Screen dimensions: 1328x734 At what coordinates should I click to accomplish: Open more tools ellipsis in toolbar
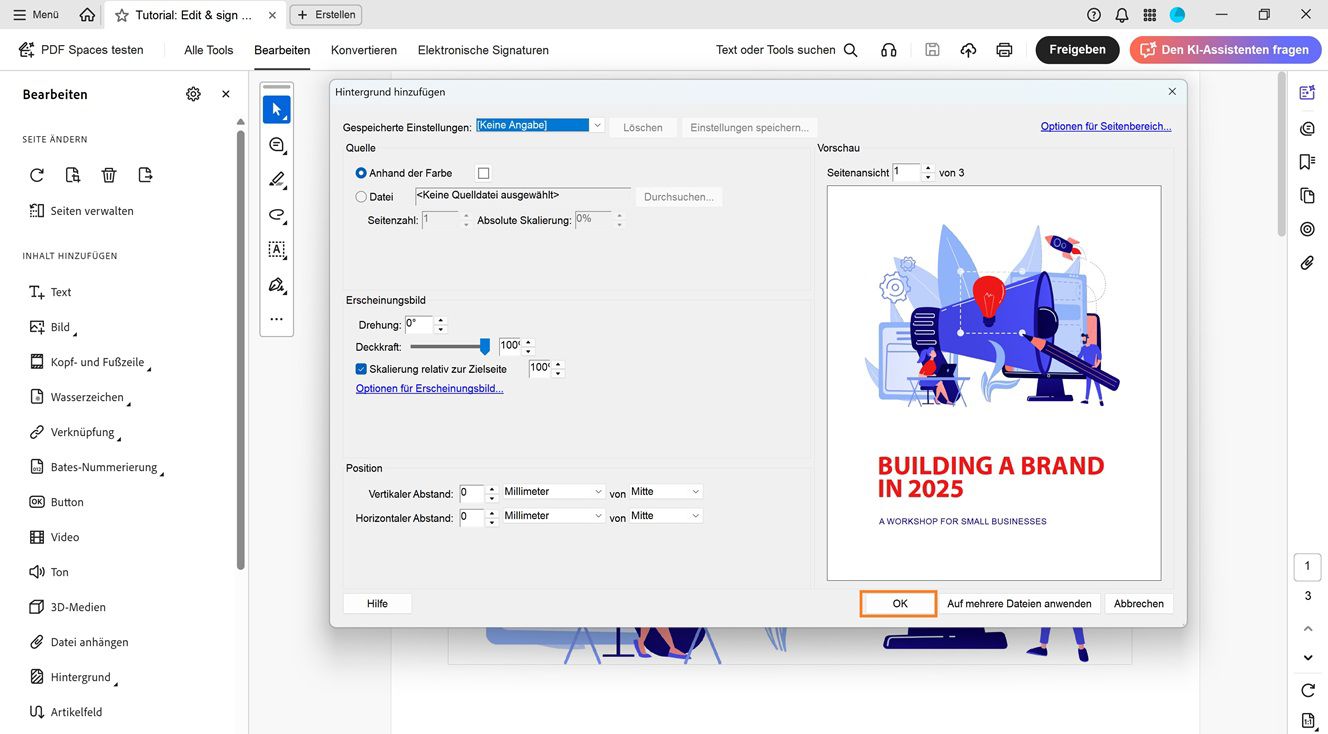tap(277, 320)
